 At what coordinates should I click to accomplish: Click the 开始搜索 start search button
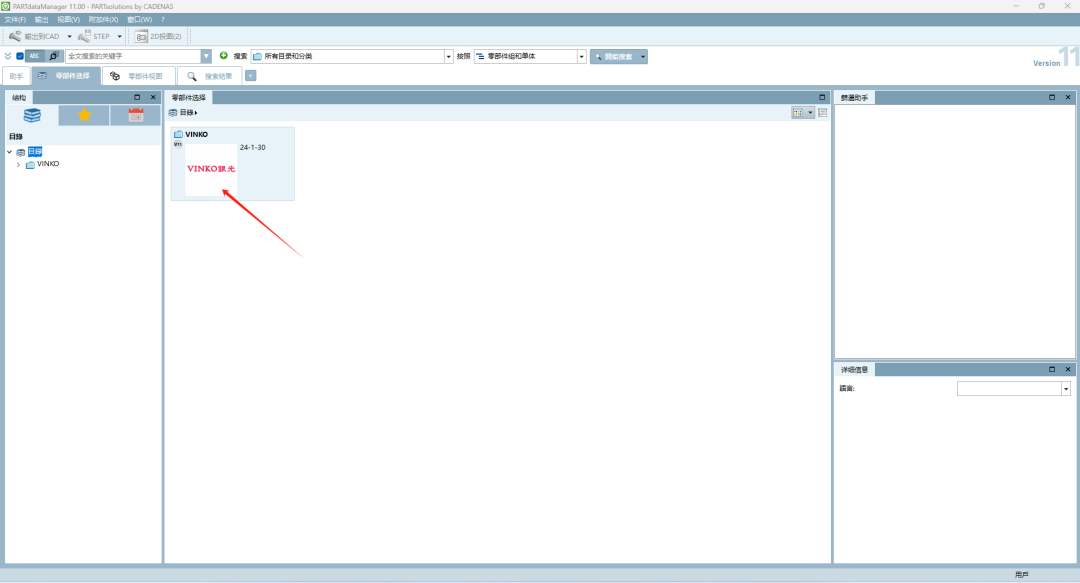pyautogui.click(x=614, y=57)
